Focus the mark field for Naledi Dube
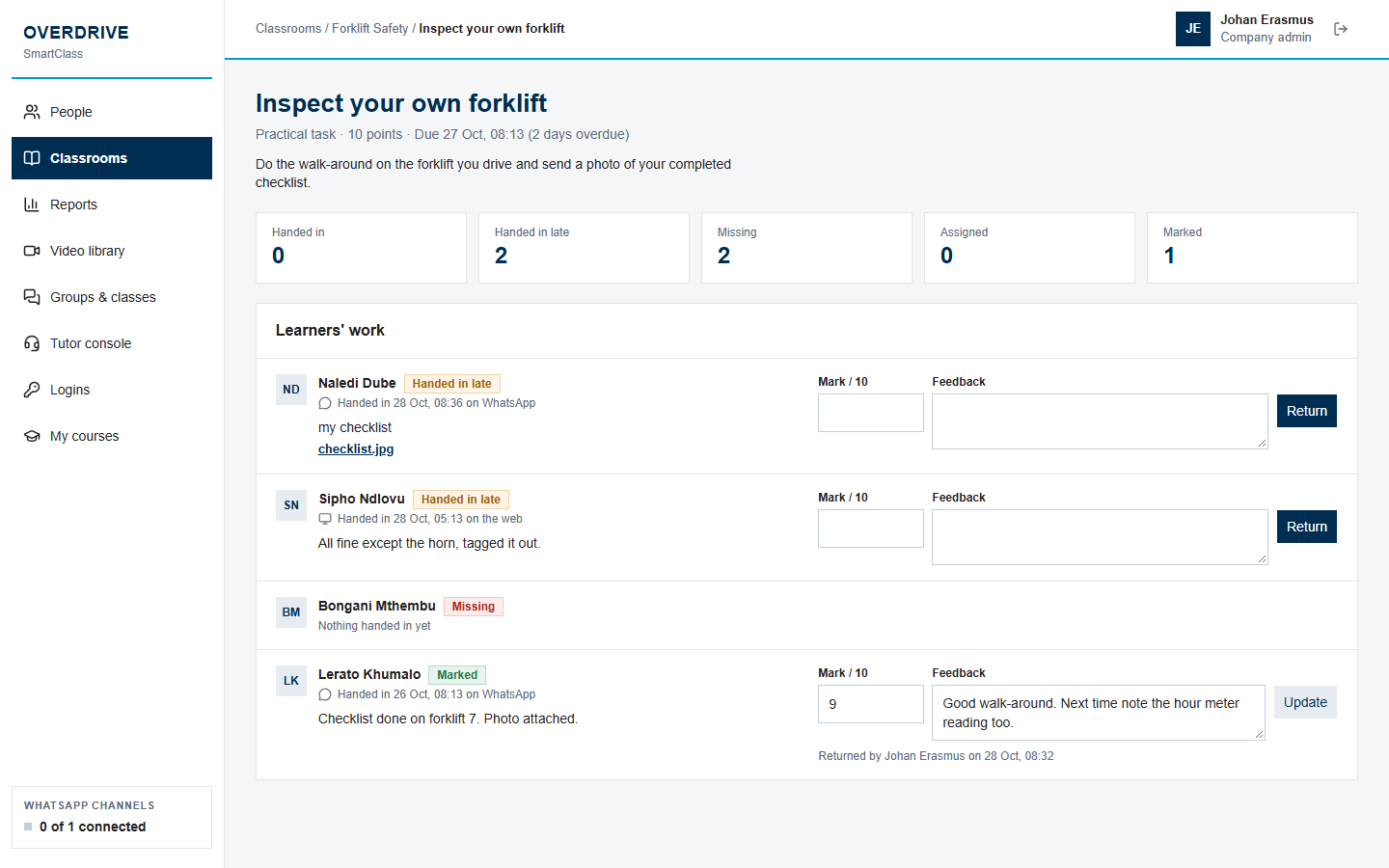 pyautogui.click(x=871, y=413)
